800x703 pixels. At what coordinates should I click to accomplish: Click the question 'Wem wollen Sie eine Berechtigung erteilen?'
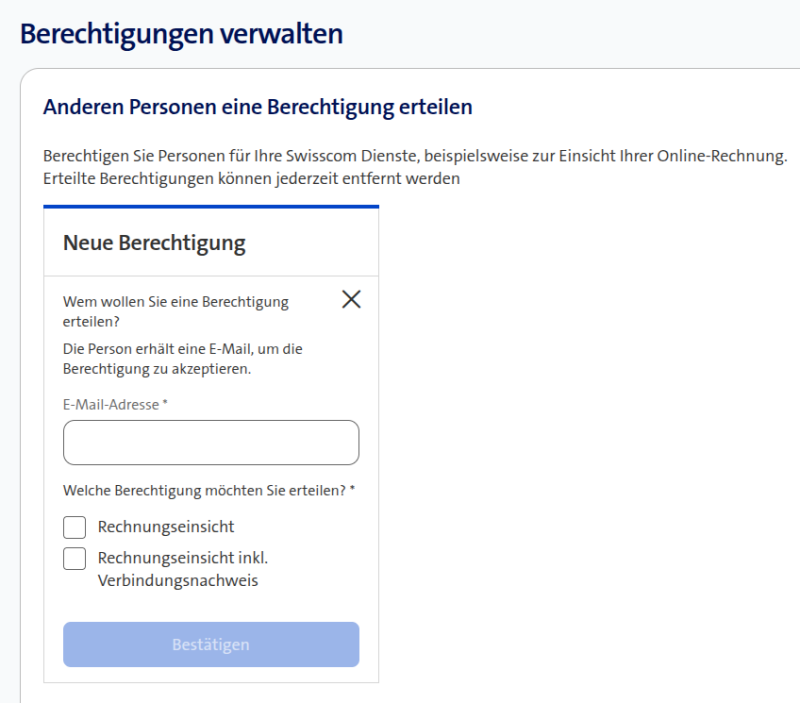click(x=175, y=310)
